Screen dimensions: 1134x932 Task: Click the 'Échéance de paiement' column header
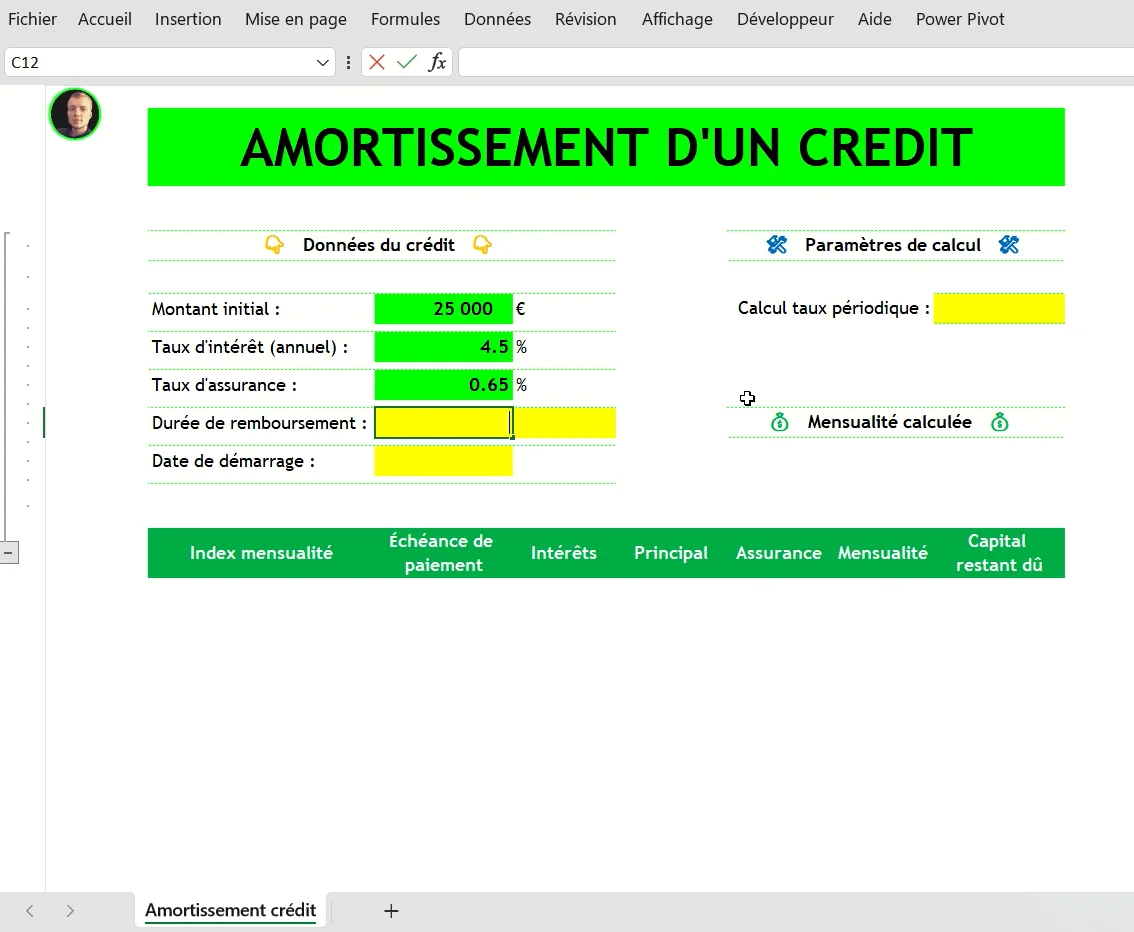[441, 553]
